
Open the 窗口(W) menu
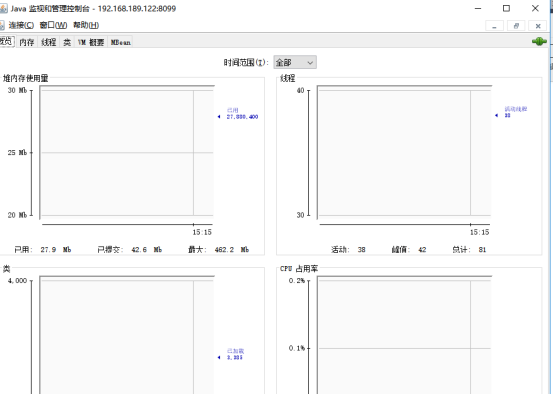tap(53, 25)
